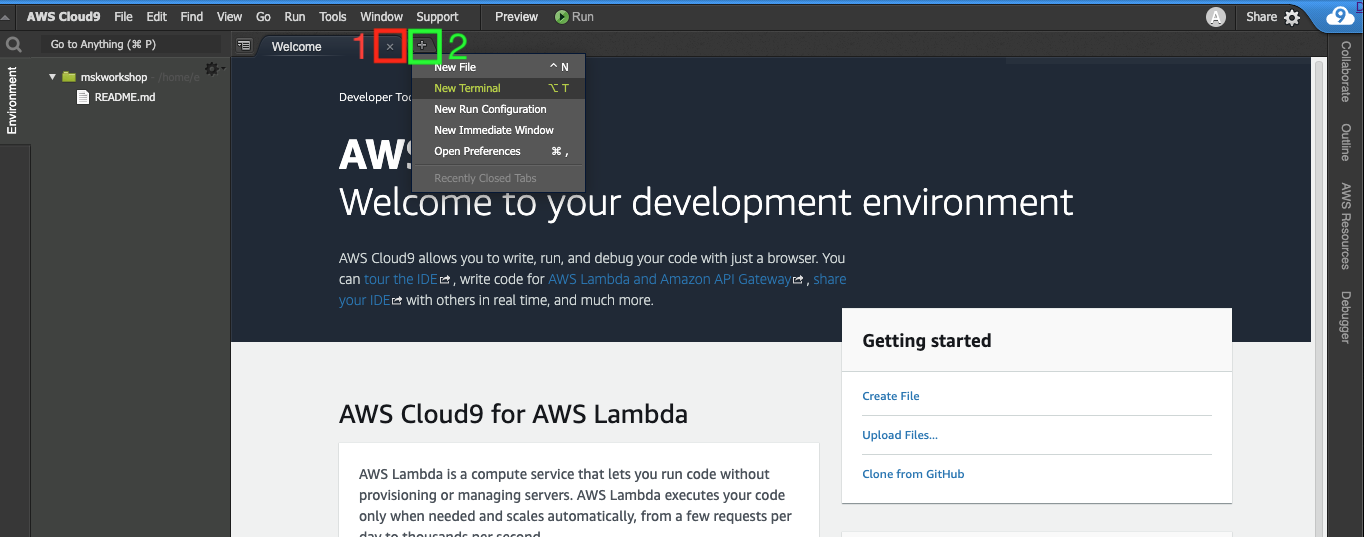Choose New Terminal from the dropdown
The height and width of the screenshot is (537, 1364).
498,88
